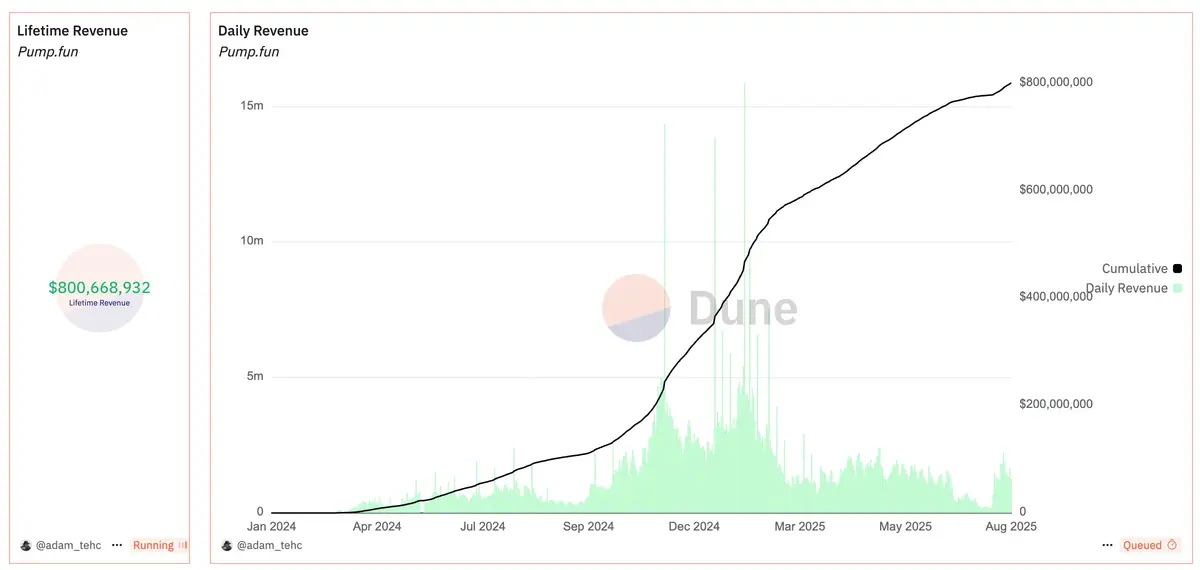Screen dimensions: 1200x570
Task: Open the Lifetime Revenue panel title
Action: click(73, 31)
